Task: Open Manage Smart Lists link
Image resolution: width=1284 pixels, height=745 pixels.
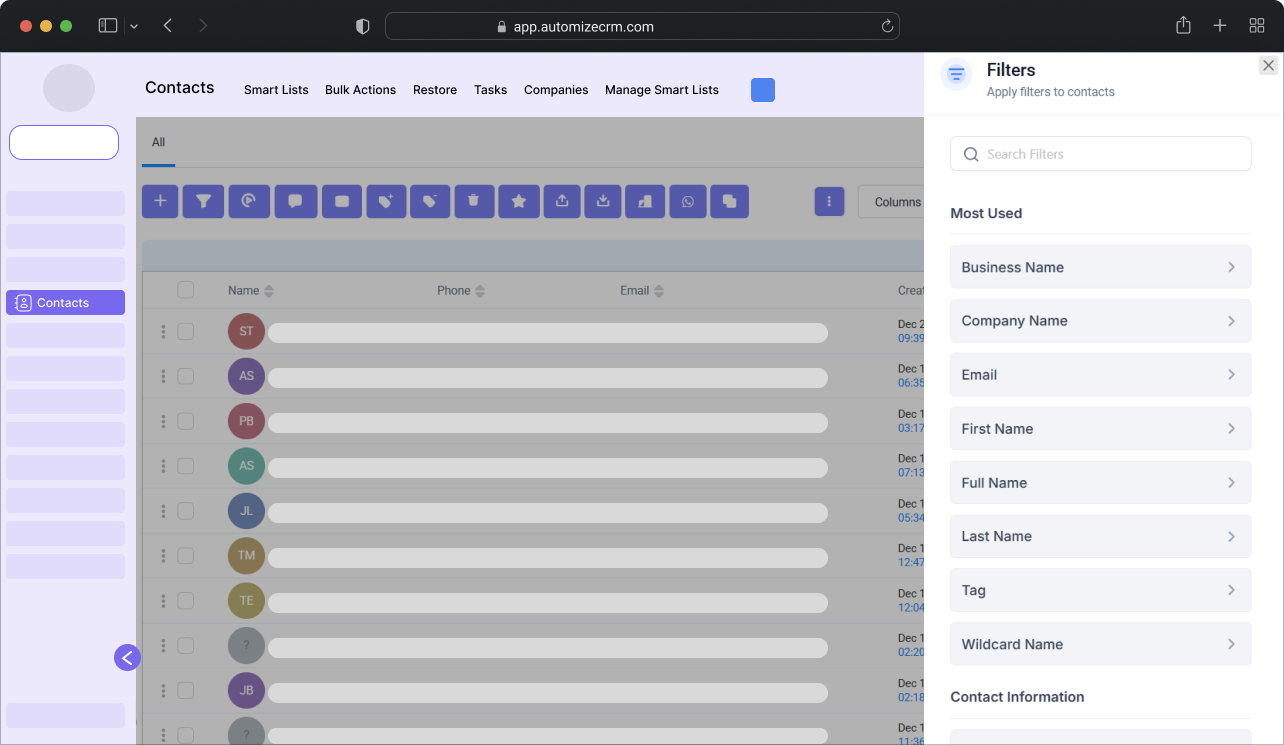Action: 662,90
